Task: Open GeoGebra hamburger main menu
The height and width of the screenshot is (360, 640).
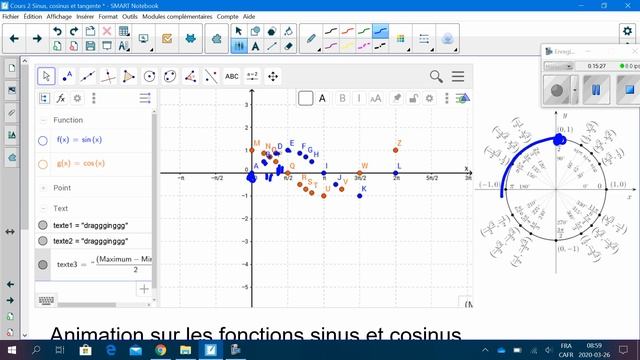Action: click(x=458, y=76)
